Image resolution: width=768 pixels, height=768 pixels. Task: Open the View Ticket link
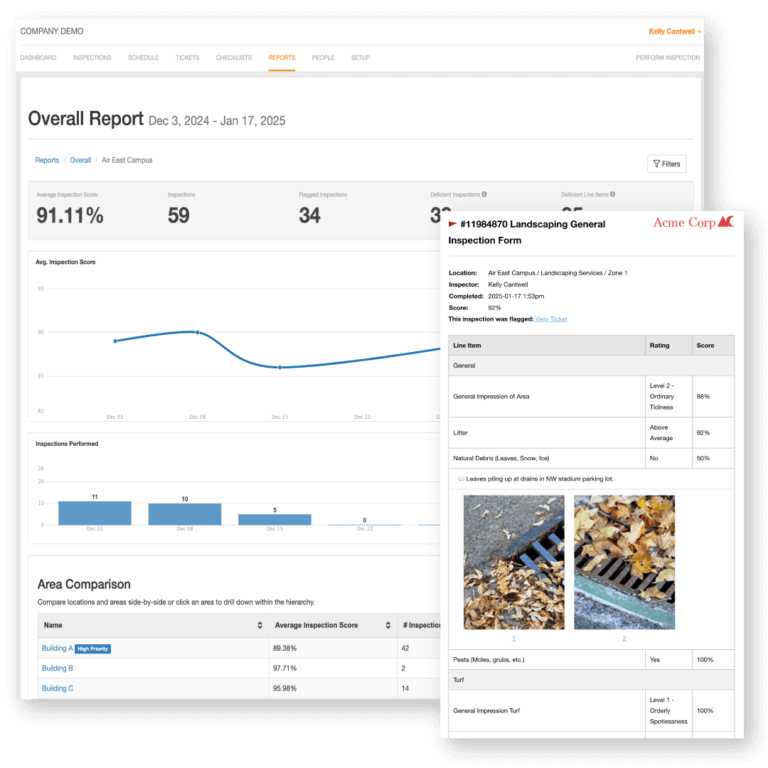coord(551,319)
